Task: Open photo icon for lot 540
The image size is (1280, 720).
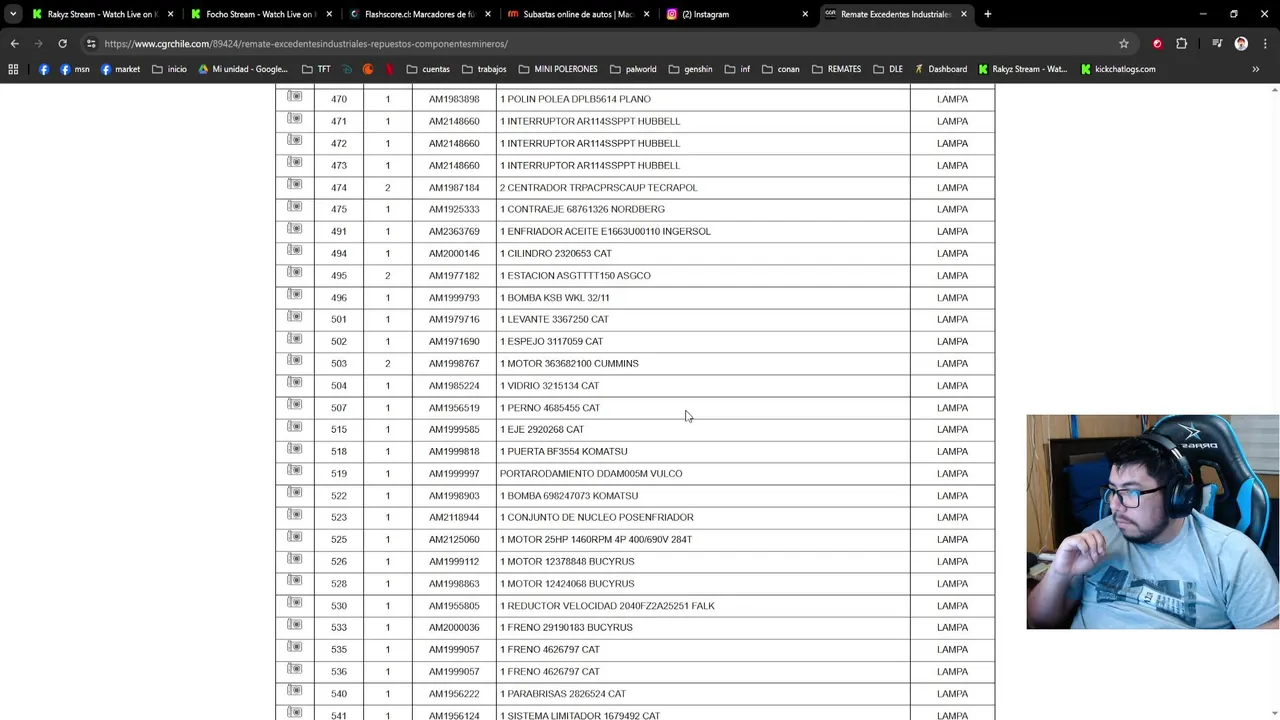Action: coord(294,690)
